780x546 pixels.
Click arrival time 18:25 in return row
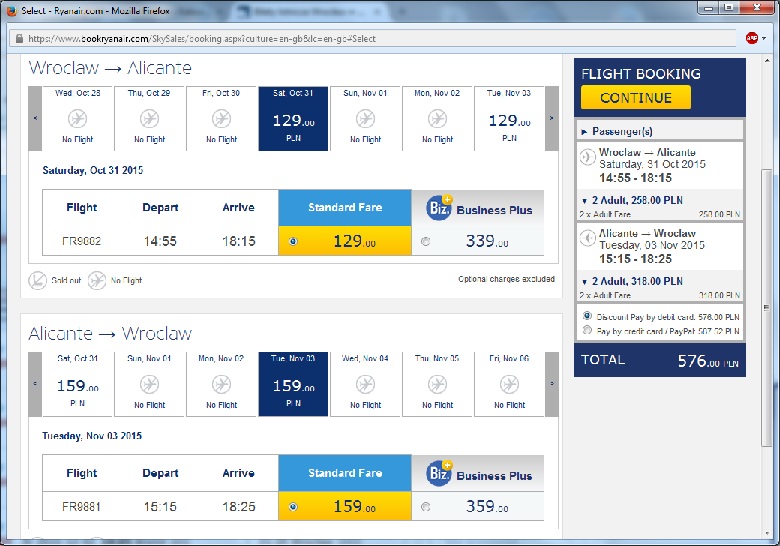coord(239,507)
